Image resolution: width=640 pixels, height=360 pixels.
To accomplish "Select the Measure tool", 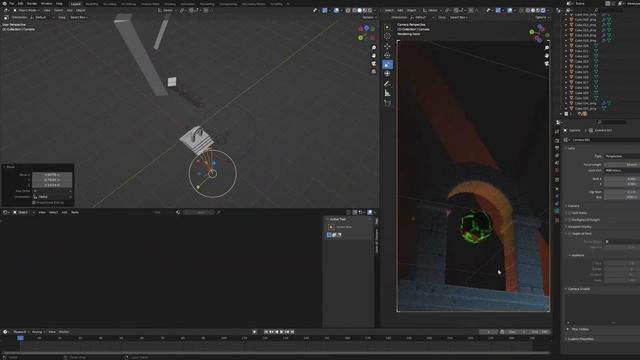I will pos(387,93).
